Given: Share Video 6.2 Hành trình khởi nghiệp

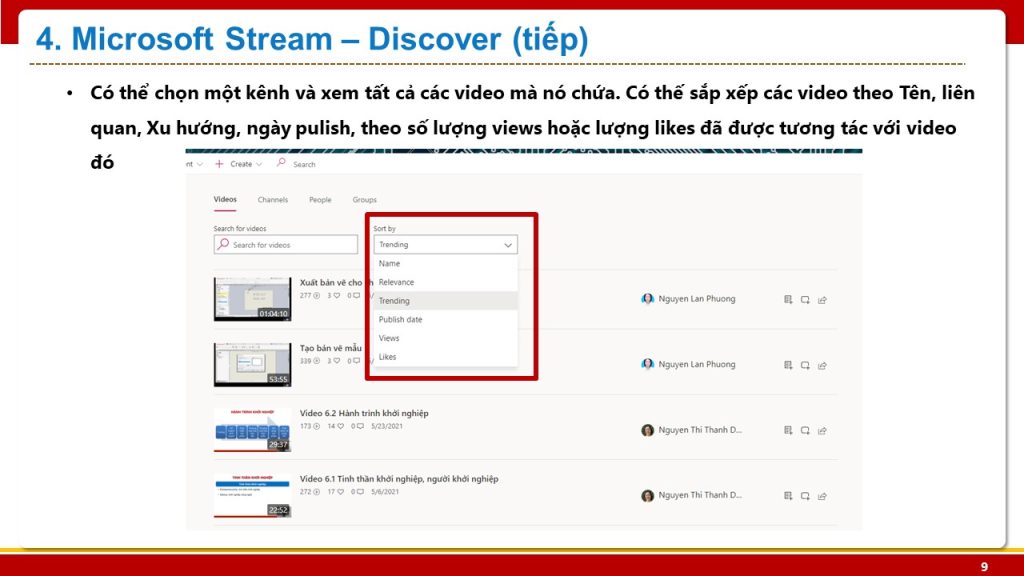Looking at the screenshot, I should click(822, 430).
